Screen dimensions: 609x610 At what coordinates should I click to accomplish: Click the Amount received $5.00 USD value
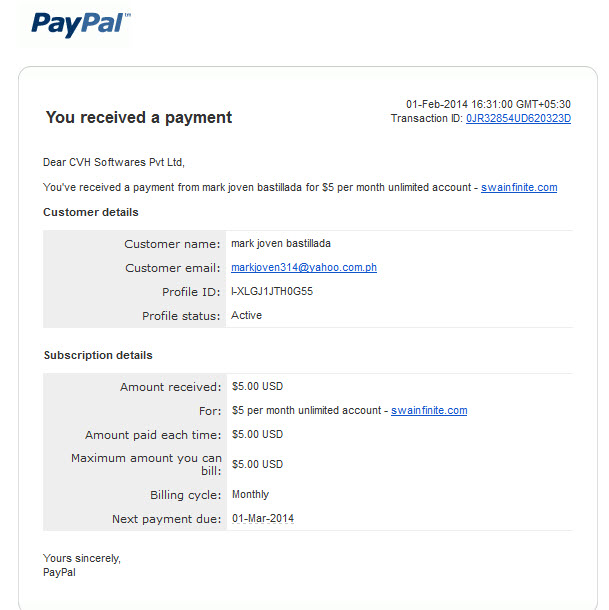[x=258, y=386]
